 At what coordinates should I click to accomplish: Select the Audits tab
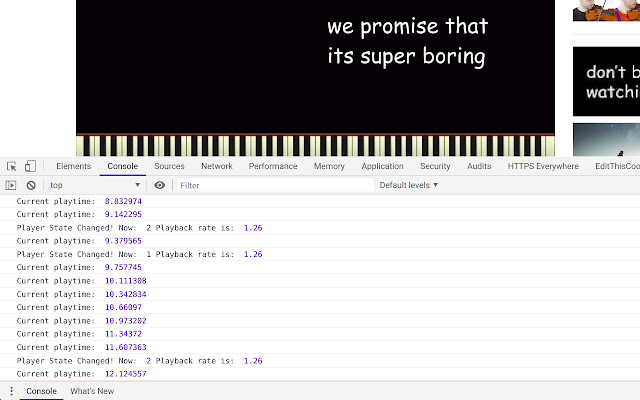point(479,167)
